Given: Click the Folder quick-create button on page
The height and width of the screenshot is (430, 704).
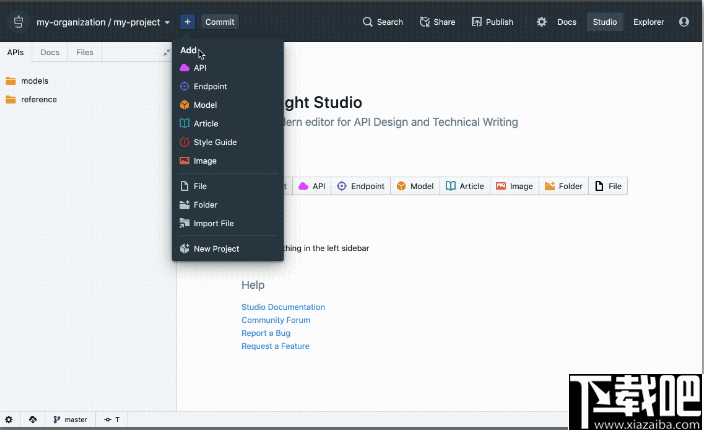Looking at the screenshot, I should [x=563, y=186].
